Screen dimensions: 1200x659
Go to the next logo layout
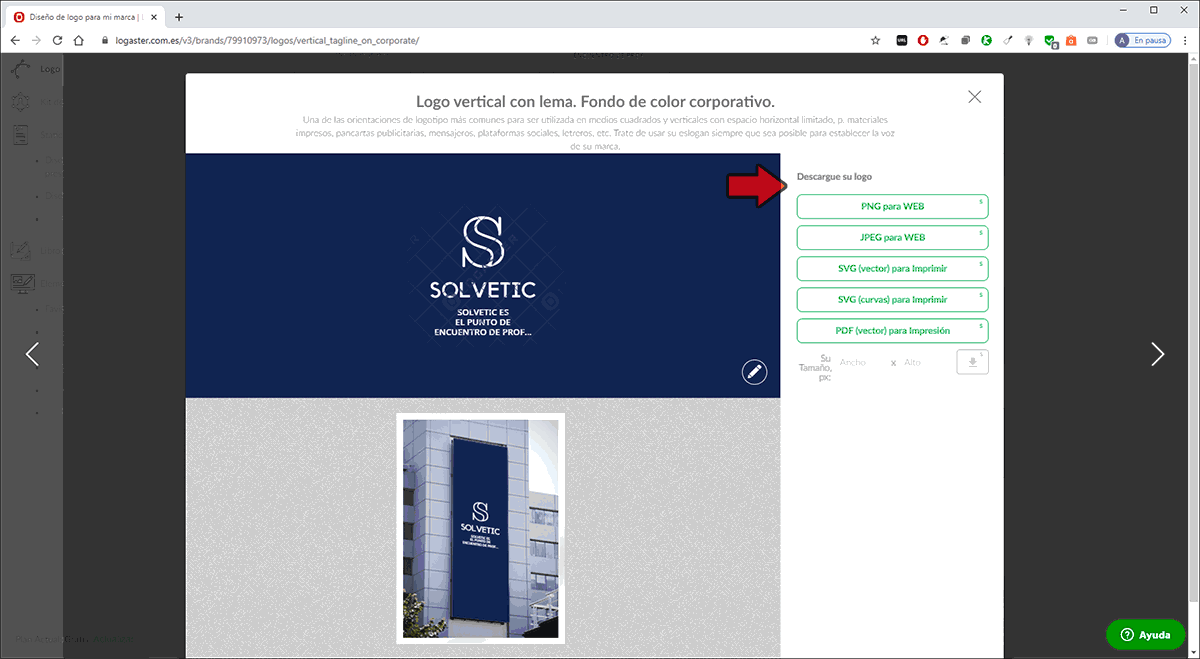pos(1157,353)
